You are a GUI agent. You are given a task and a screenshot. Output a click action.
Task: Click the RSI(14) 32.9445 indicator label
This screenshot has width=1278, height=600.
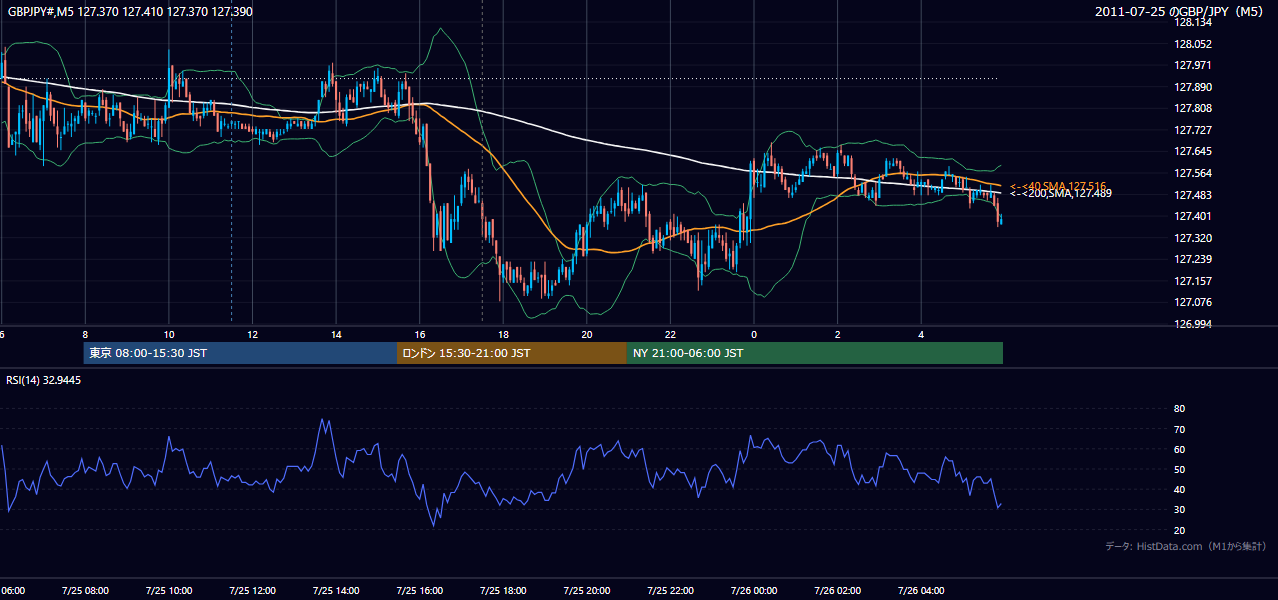(44, 380)
